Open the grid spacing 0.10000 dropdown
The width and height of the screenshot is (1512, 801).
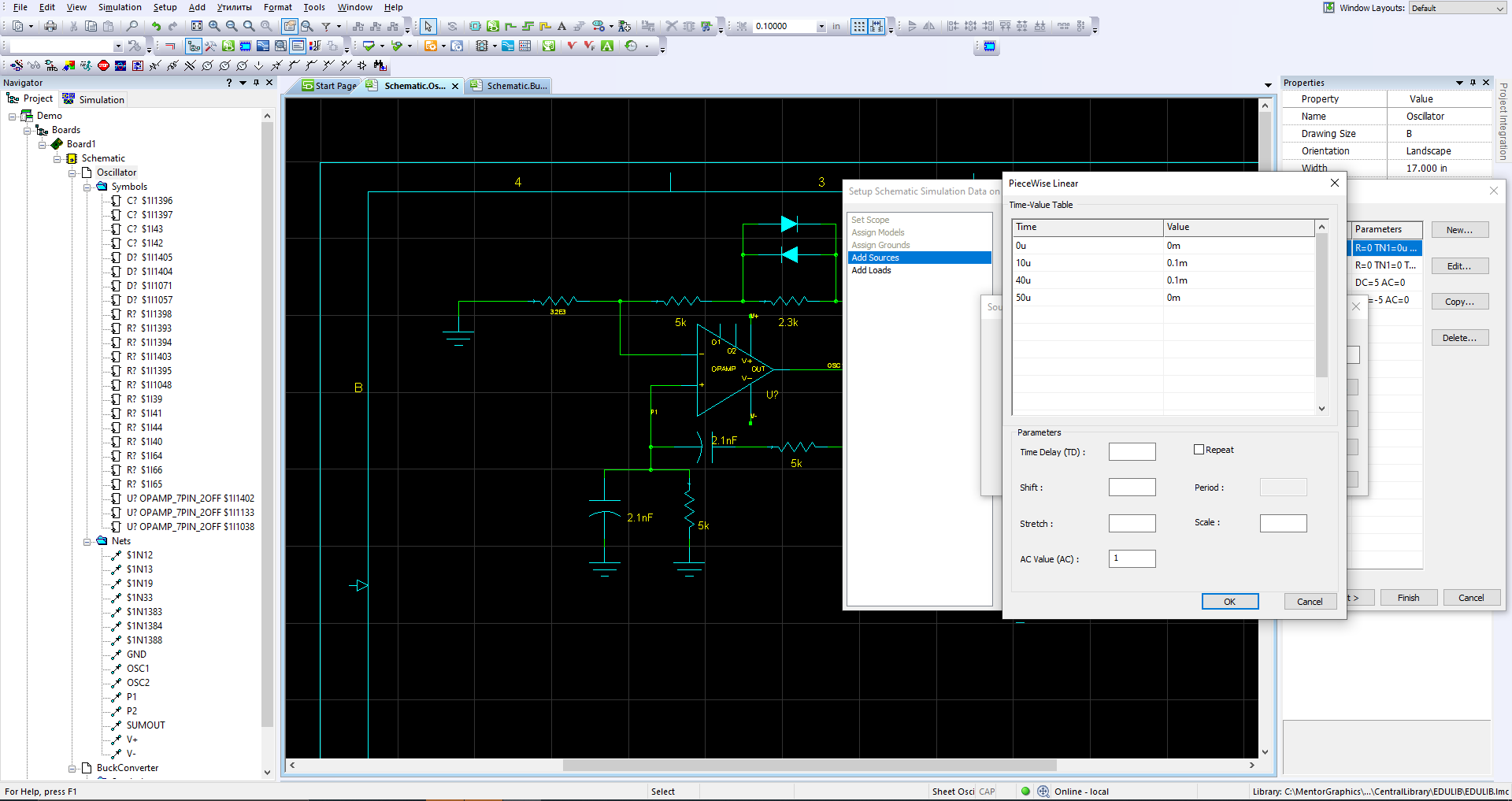point(821,26)
